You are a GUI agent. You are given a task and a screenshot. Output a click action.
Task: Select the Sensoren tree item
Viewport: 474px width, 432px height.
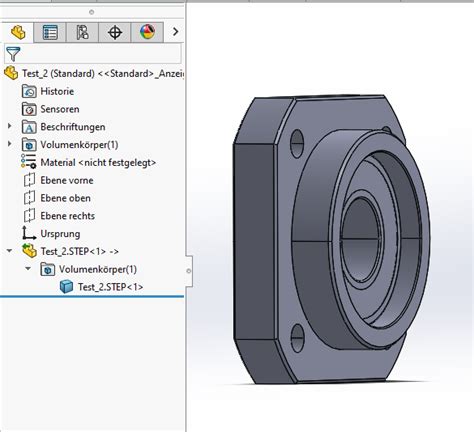point(60,109)
